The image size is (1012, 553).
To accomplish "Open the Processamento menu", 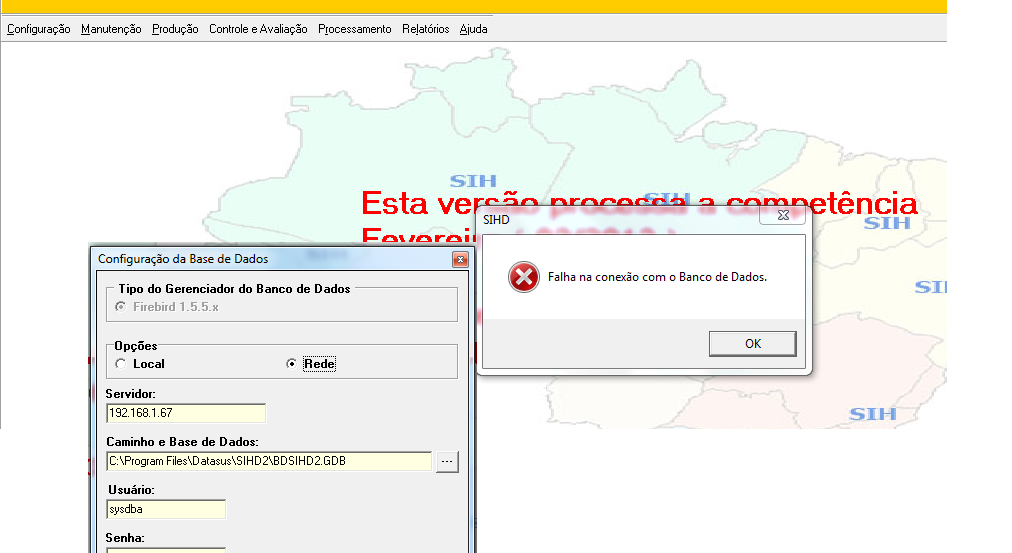I will pos(354,29).
